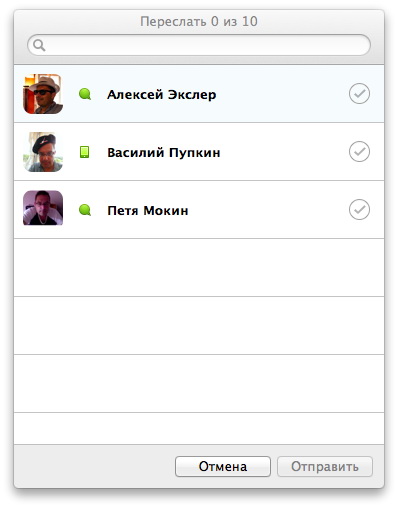The width and height of the screenshot is (398, 508).
Task: Click Василий Пупкин's avatar photo
Action: [43, 152]
